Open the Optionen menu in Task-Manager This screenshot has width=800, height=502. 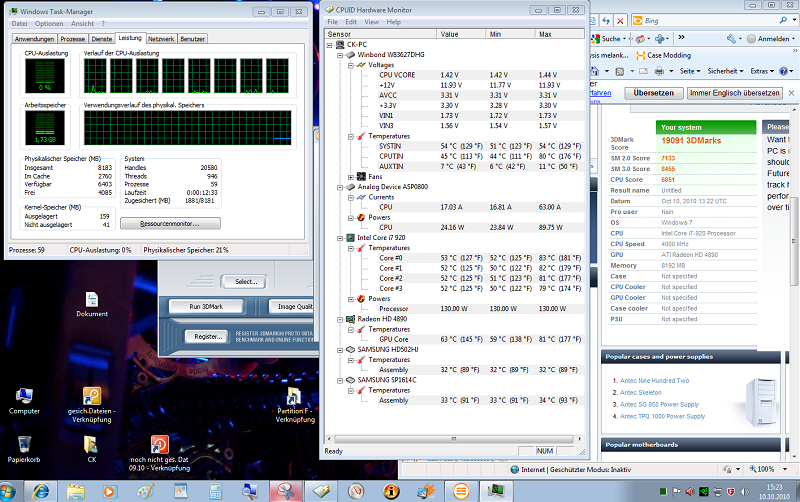point(49,23)
